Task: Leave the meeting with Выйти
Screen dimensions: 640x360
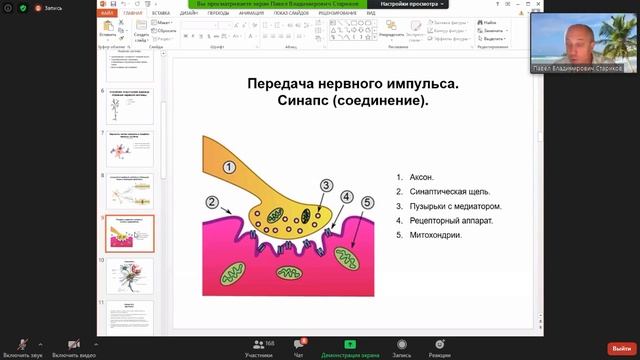Action: 622,349
